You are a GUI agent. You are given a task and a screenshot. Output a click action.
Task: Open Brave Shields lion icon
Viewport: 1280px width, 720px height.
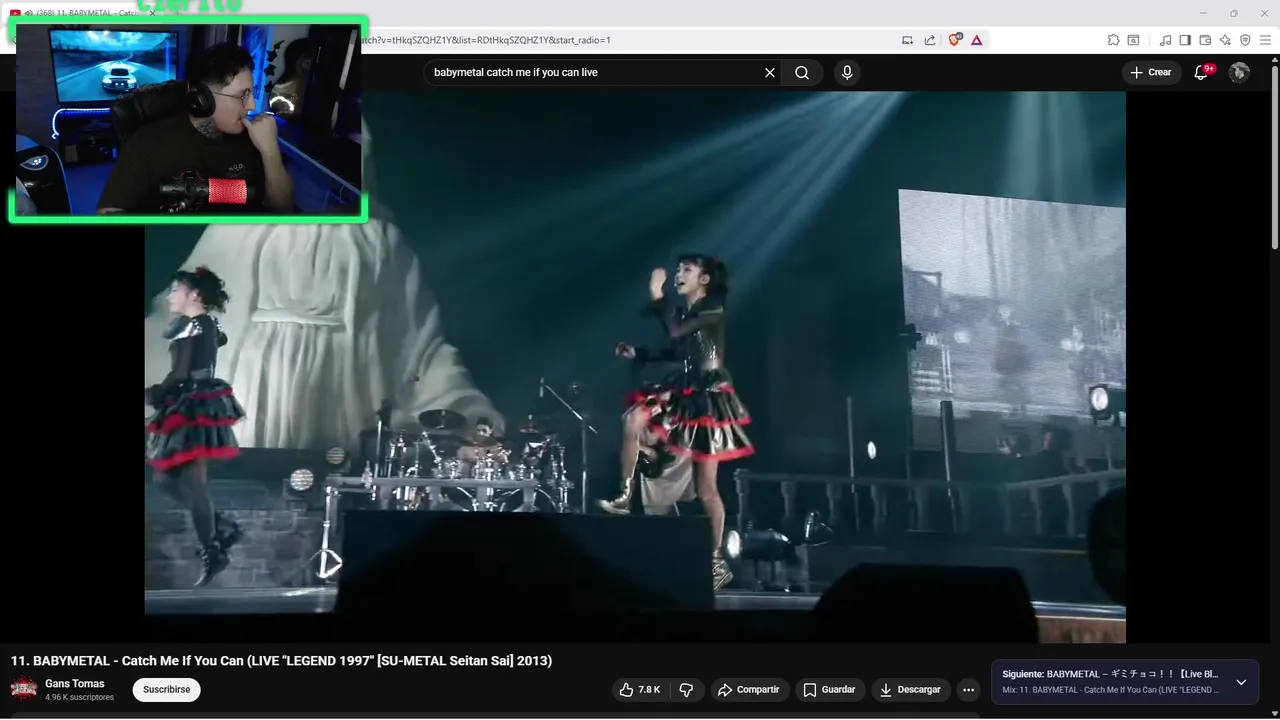[954, 40]
